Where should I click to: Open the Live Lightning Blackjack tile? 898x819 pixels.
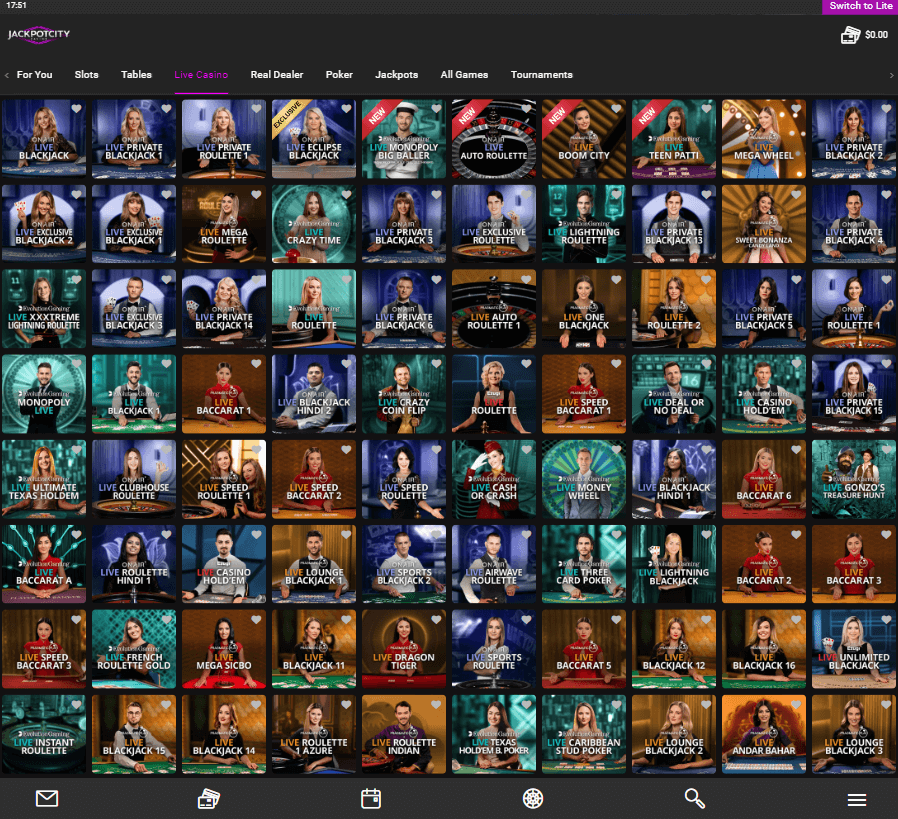click(674, 564)
